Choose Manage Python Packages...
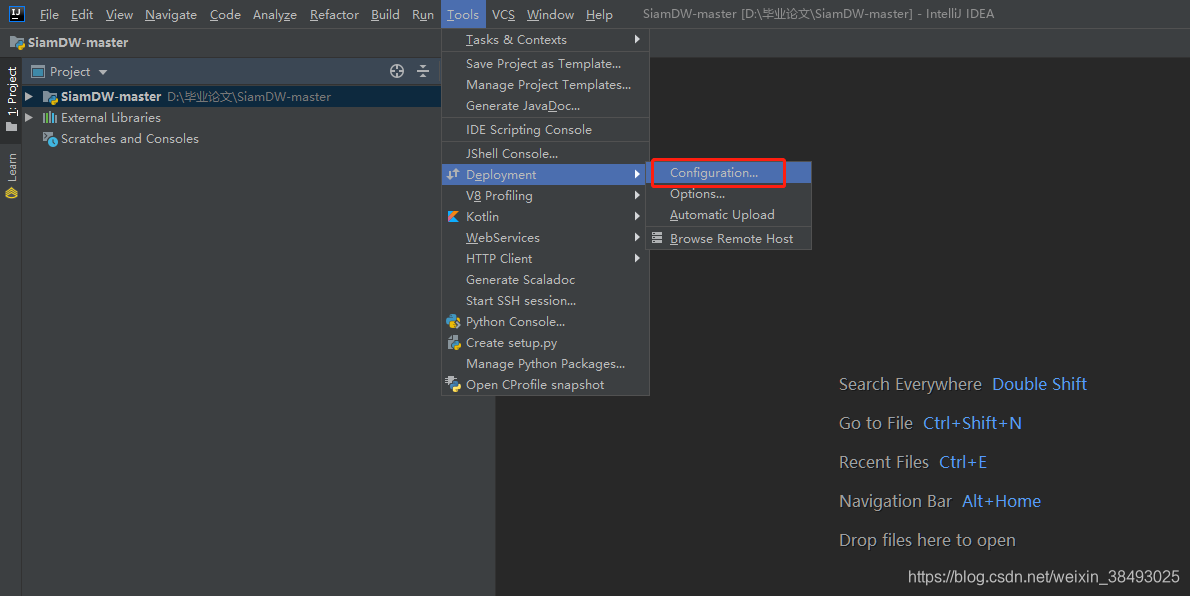 545,364
